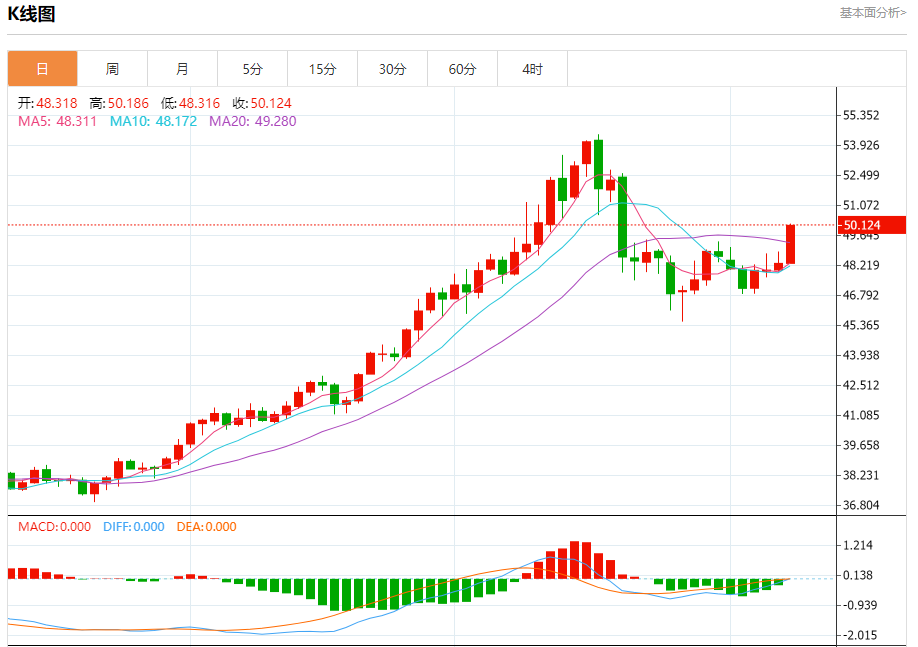Click the red 50.124 current price tag

pyautogui.click(x=861, y=225)
